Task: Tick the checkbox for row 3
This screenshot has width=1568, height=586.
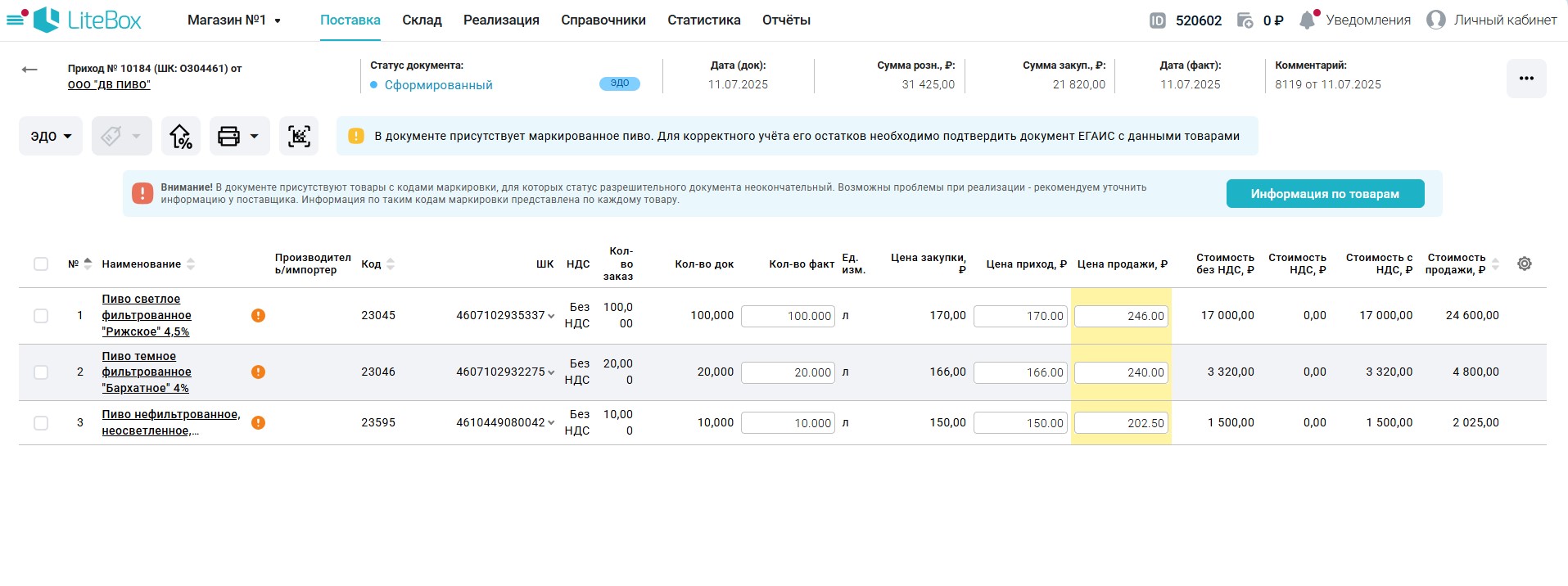Action: (41, 423)
